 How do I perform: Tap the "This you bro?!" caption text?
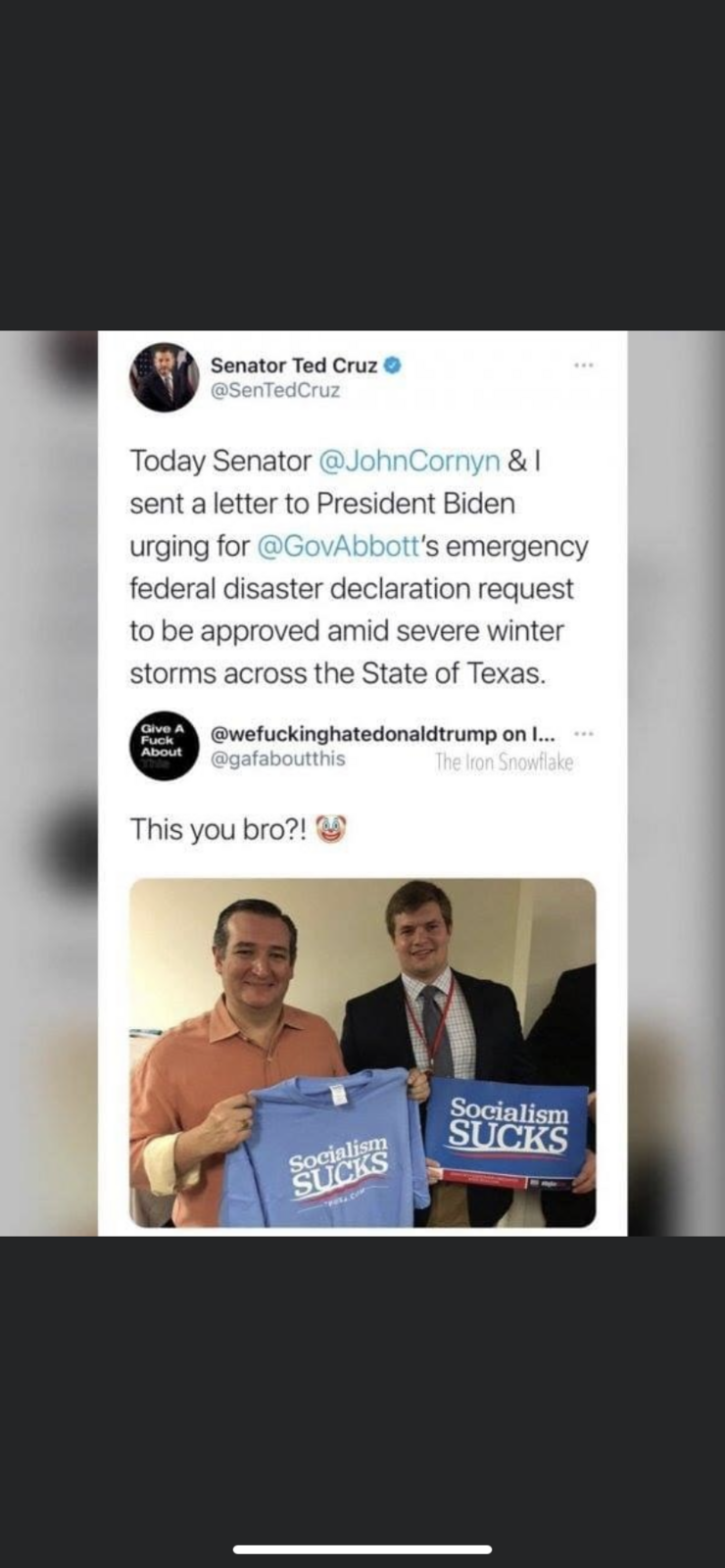[x=218, y=829]
